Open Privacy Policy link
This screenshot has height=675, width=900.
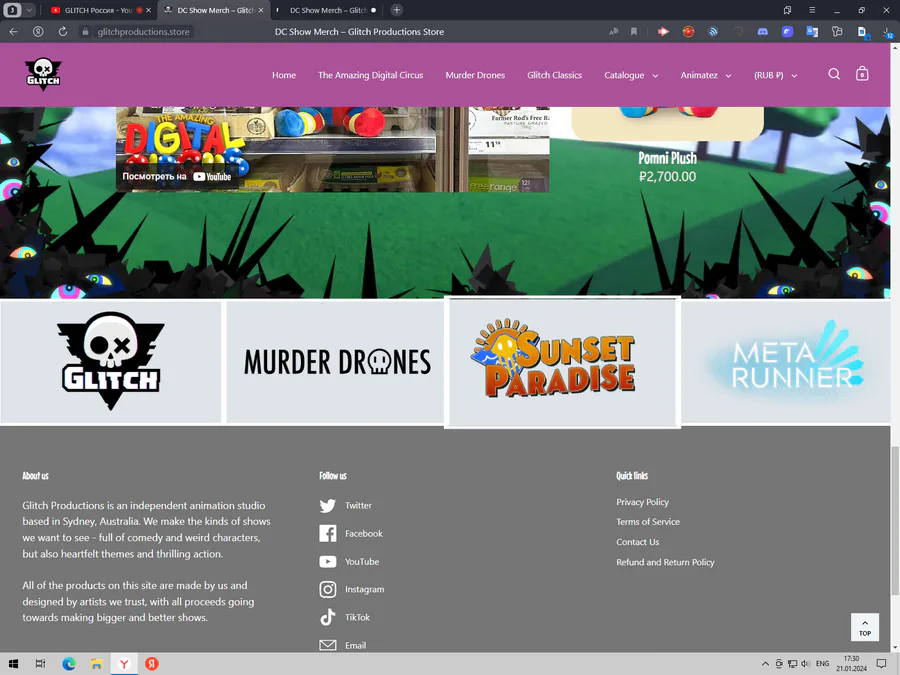(x=642, y=502)
